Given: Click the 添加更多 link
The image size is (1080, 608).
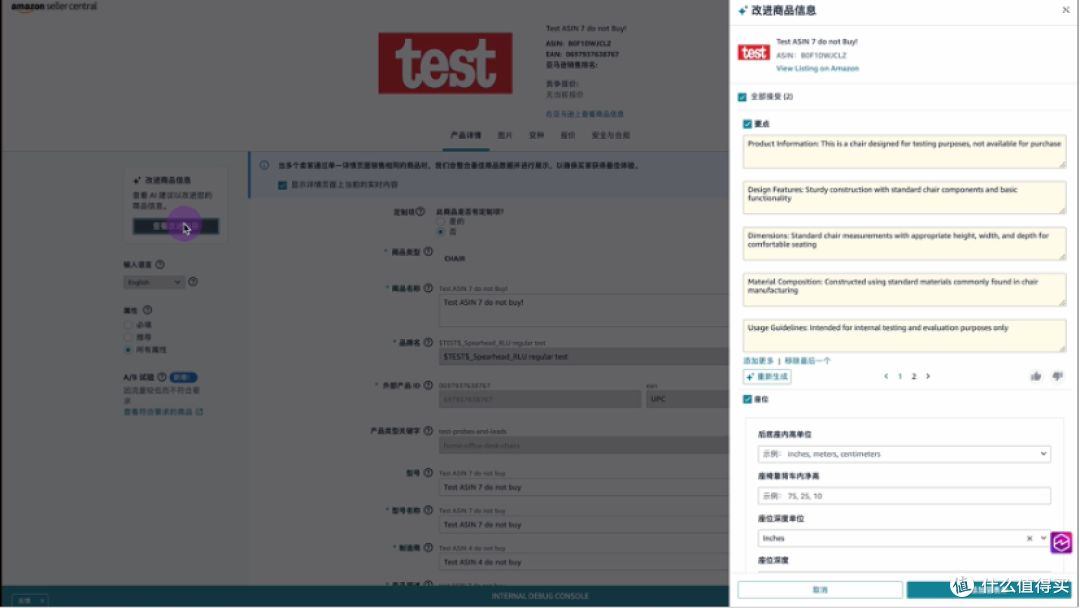Looking at the screenshot, I should (758, 361).
